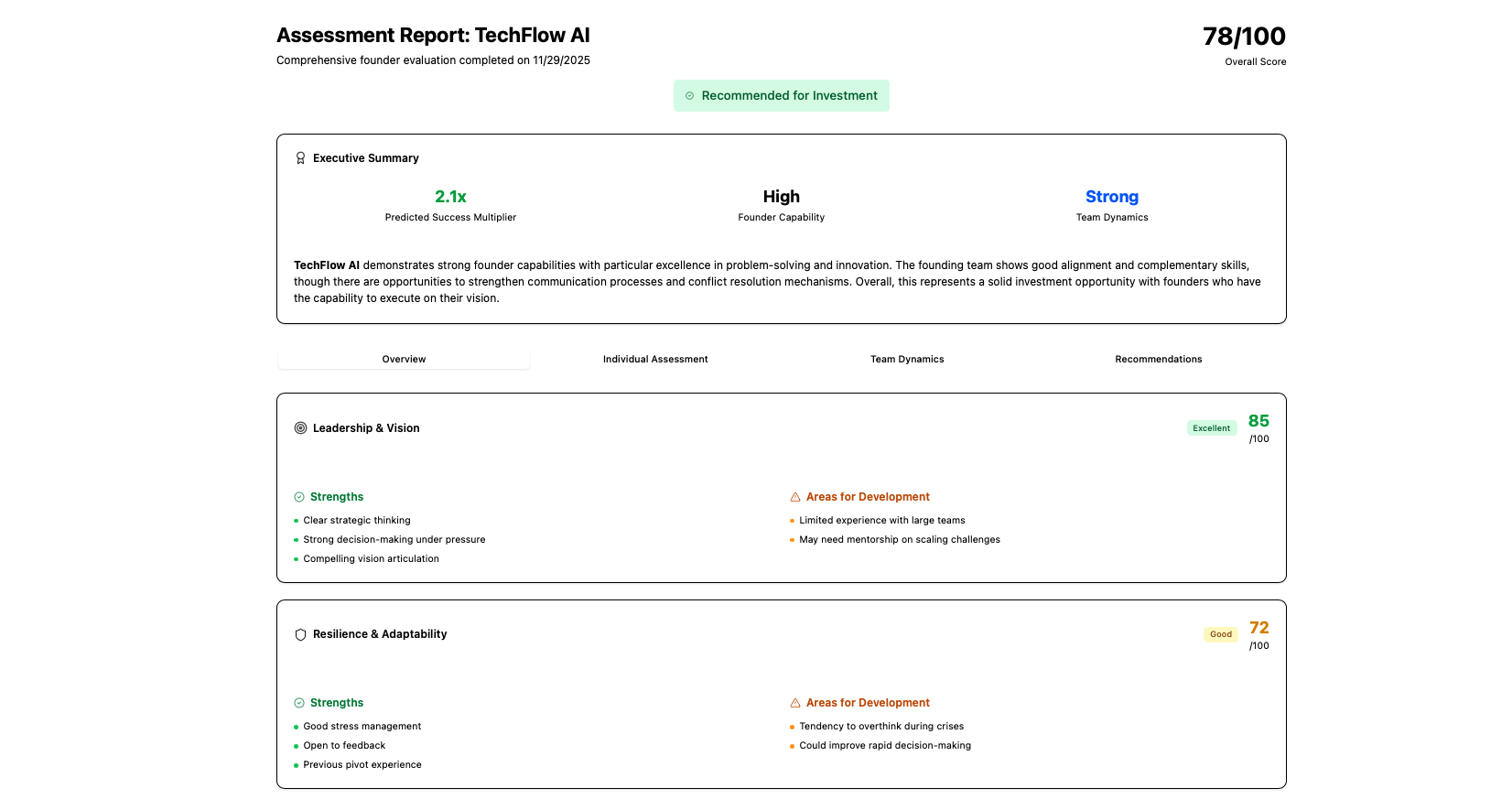1512x799 pixels.
Task: Click the Executive Summary award icon
Action: pyautogui.click(x=300, y=158)
